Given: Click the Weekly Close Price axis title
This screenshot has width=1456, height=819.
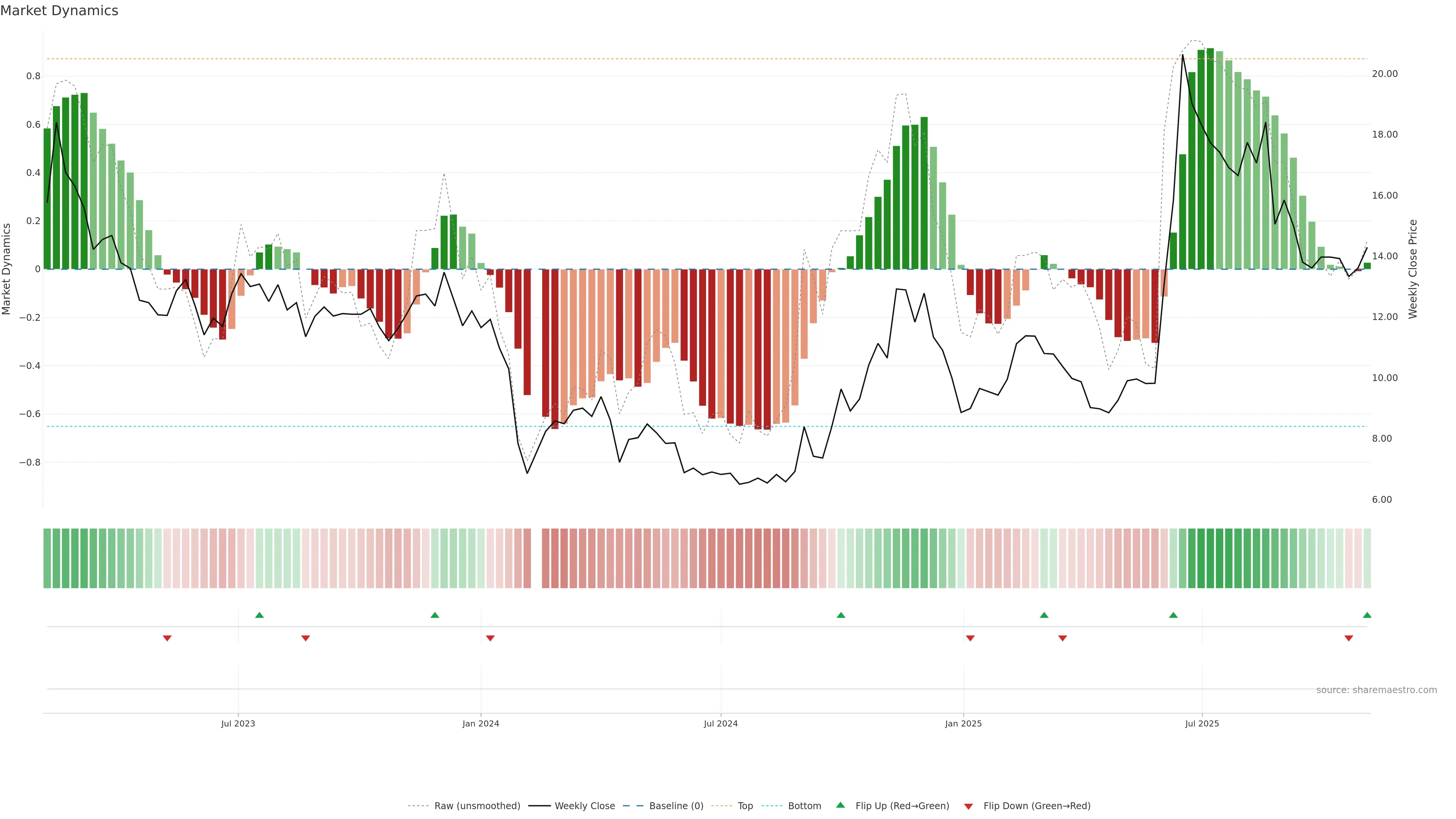Looking at the screenshot, I should coord(1413,269).
